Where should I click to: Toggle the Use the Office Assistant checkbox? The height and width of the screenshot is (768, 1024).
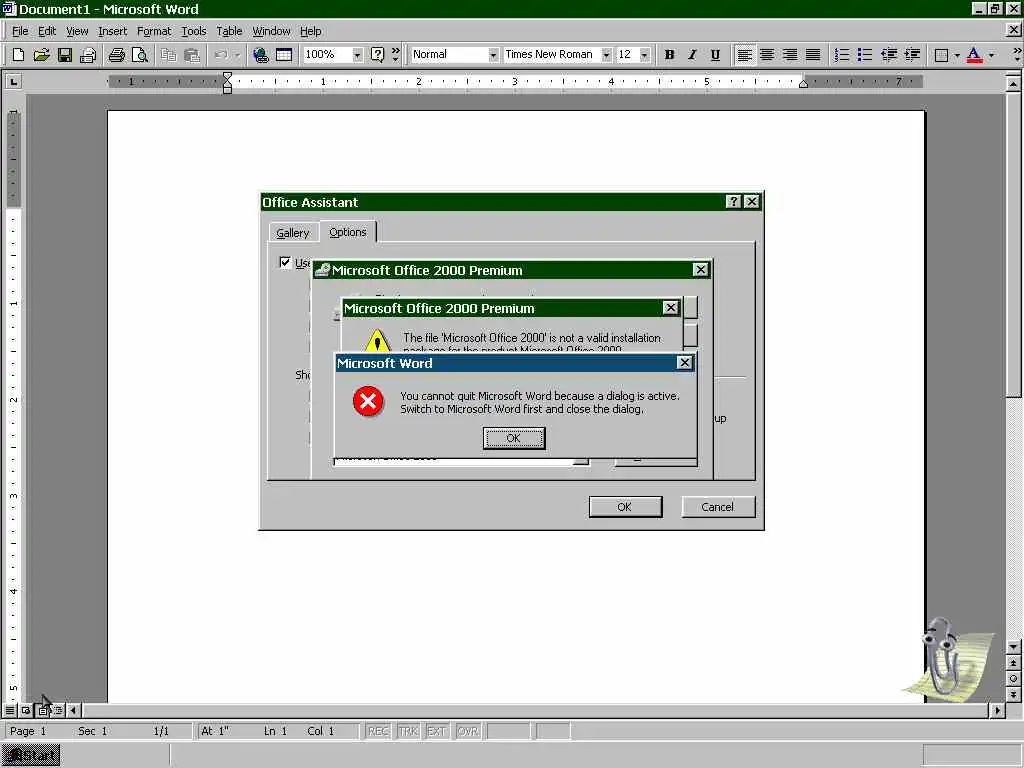[285, 263]
